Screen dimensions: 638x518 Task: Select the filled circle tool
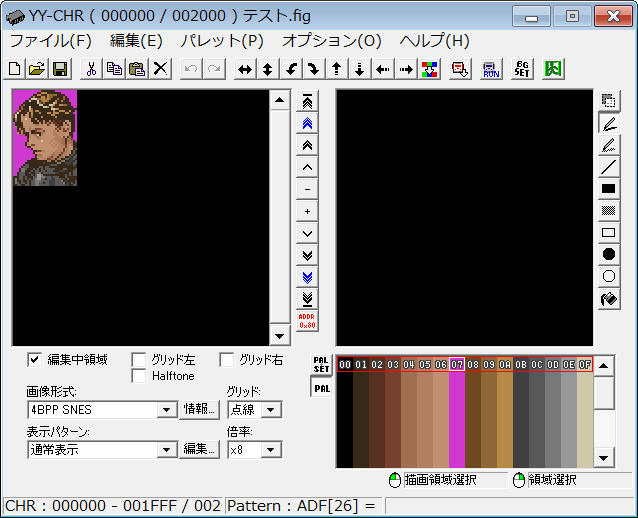[609, 255]
